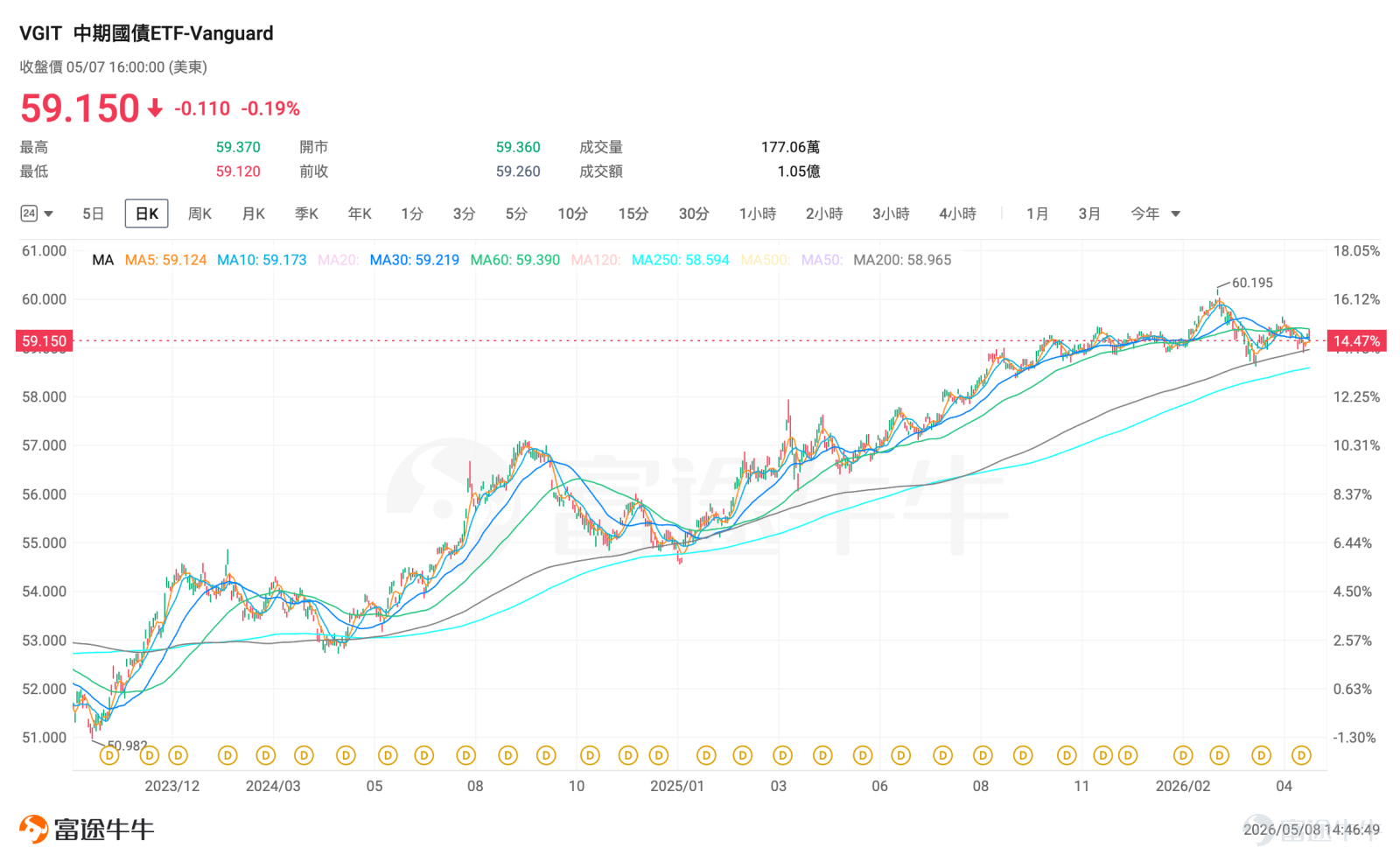Click the 60.195 high-price chart label

[1252, 283]
